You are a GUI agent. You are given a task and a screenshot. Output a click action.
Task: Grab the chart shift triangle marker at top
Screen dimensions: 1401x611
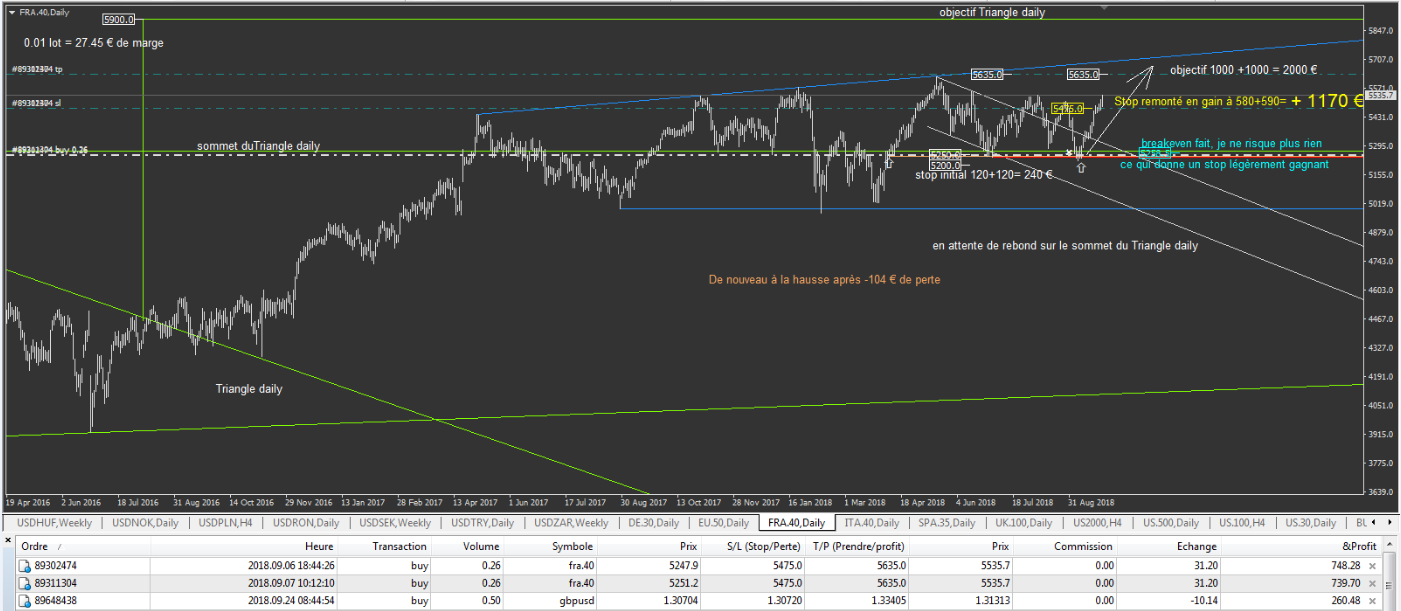[x=1103, y=6]
